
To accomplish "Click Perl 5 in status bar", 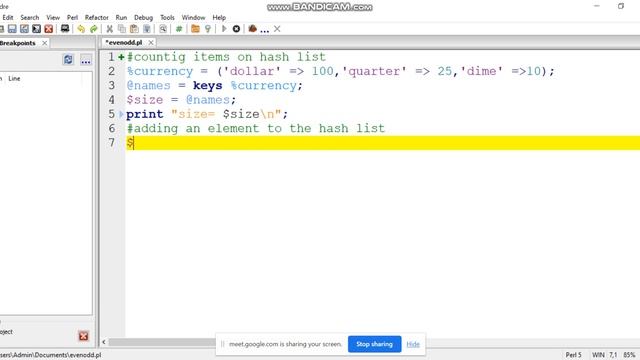I will click(x=573, y=355).
